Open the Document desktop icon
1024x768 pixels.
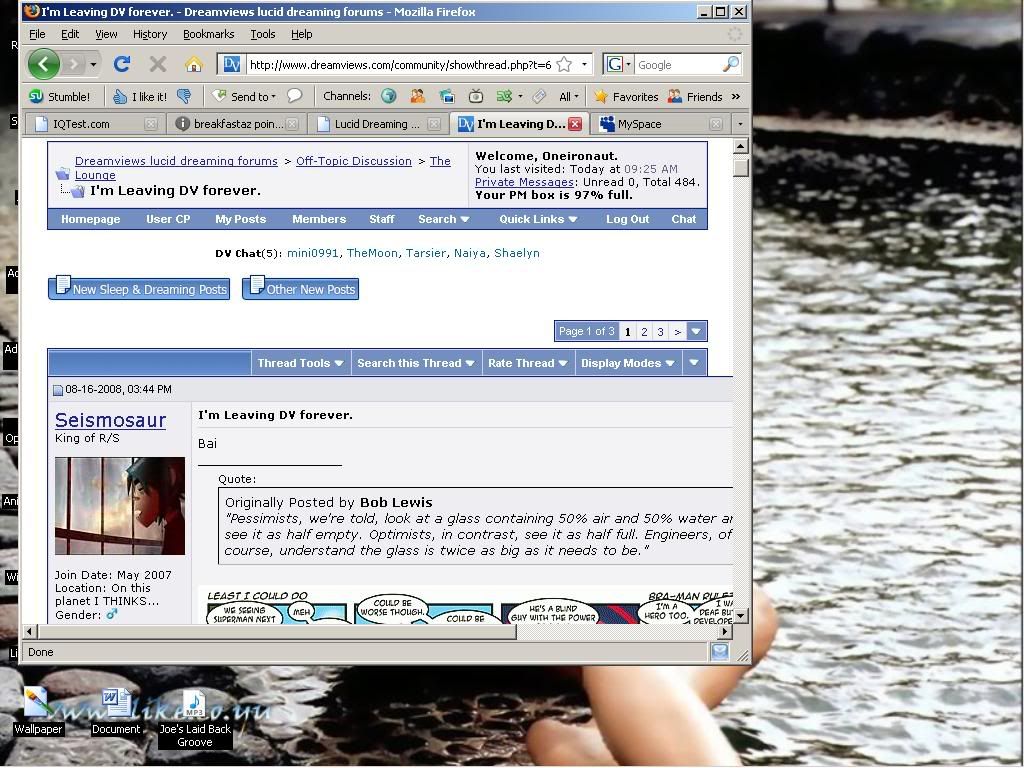point(116,711)
